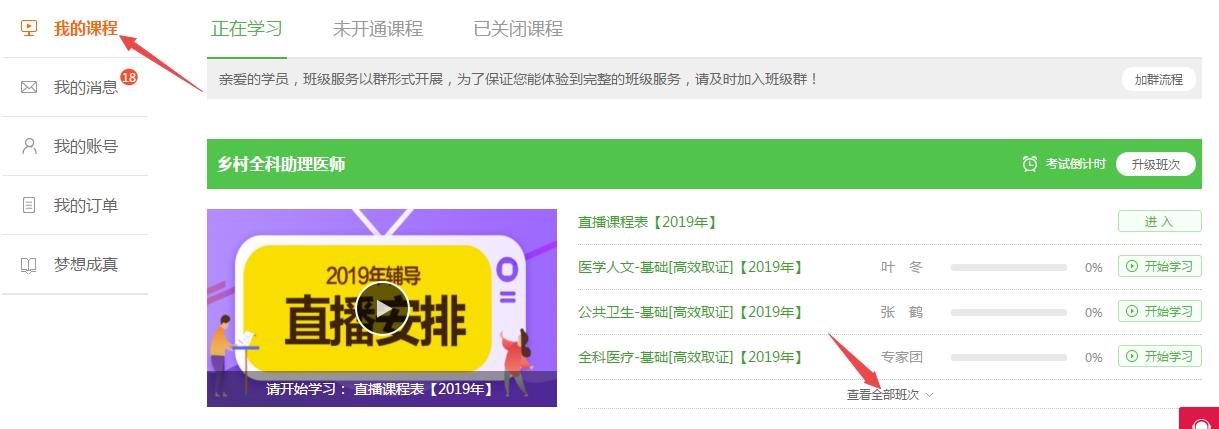The width and height of the screenshot is (1219, 429).
Task: Click the 18 unread messages badge
Action: [128, 77]
